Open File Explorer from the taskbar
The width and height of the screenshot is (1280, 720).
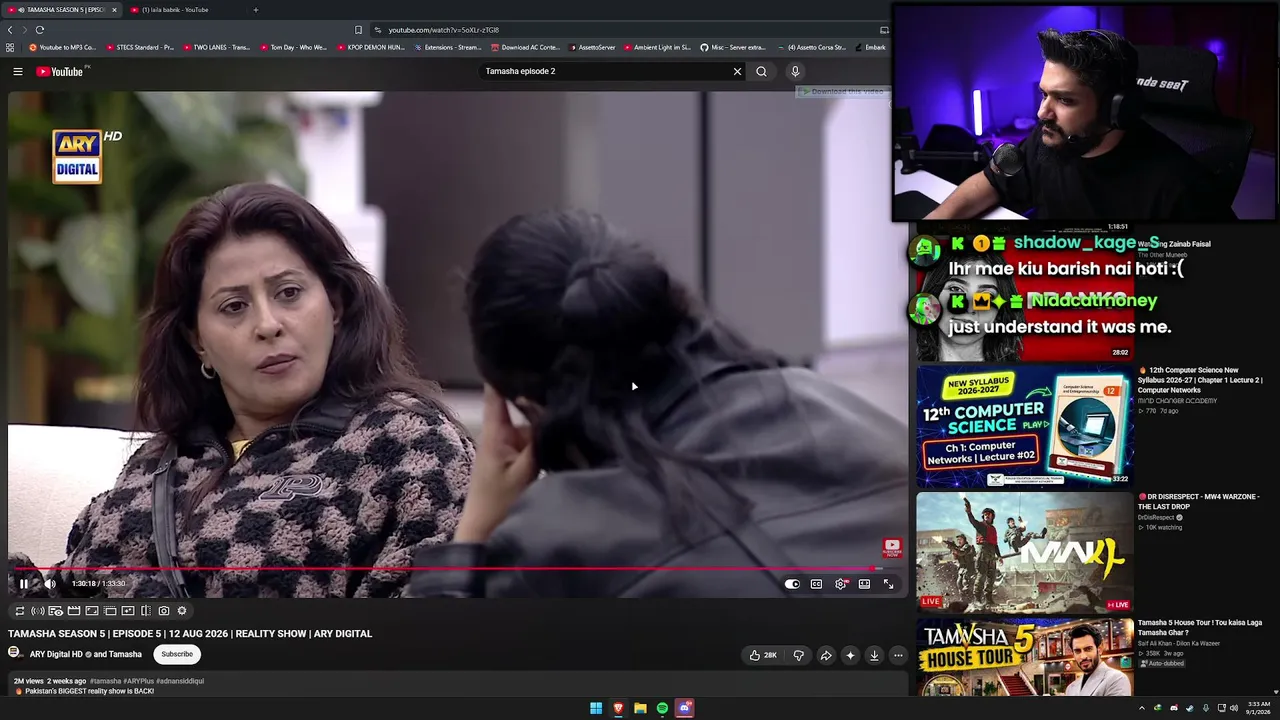[x=640, y=708]
